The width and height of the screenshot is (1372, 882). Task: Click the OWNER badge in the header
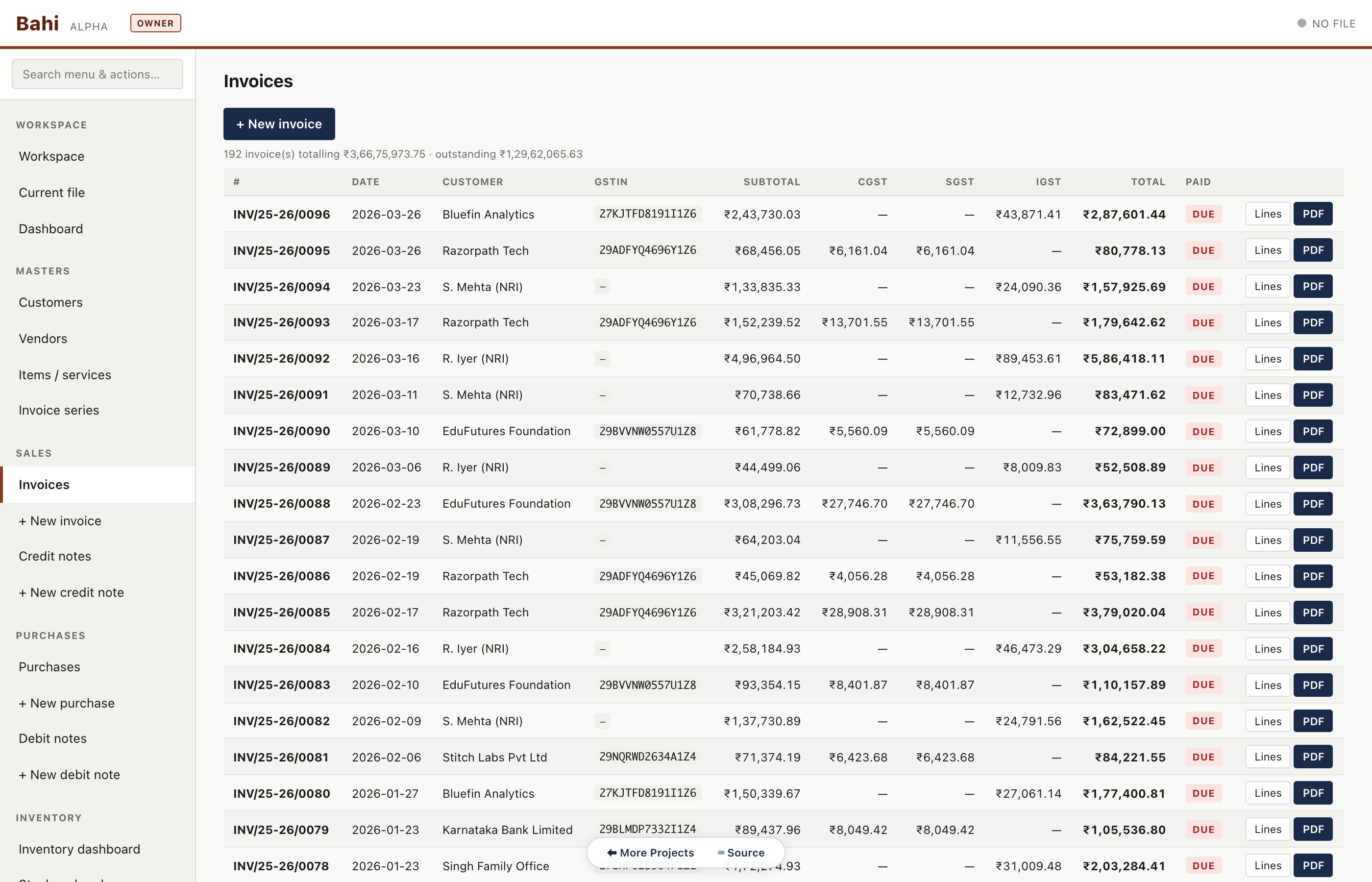click(x=155, y=23)
